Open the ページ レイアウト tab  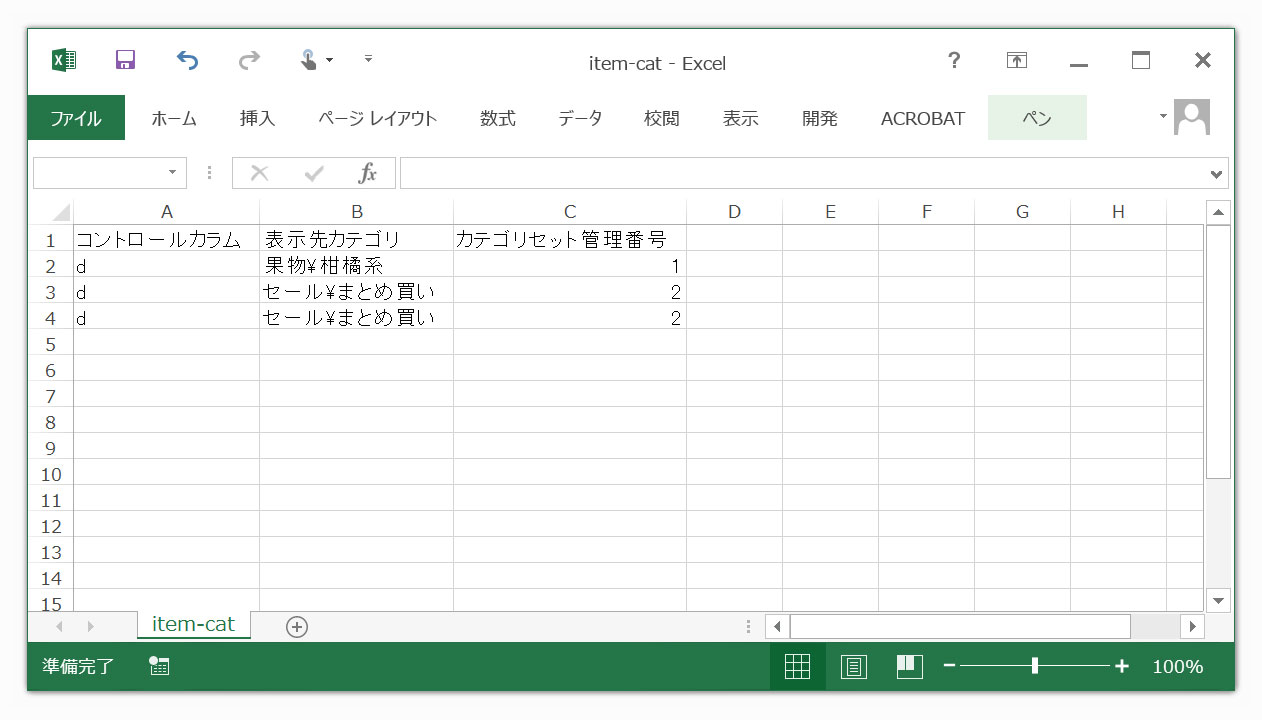(378, 118)
